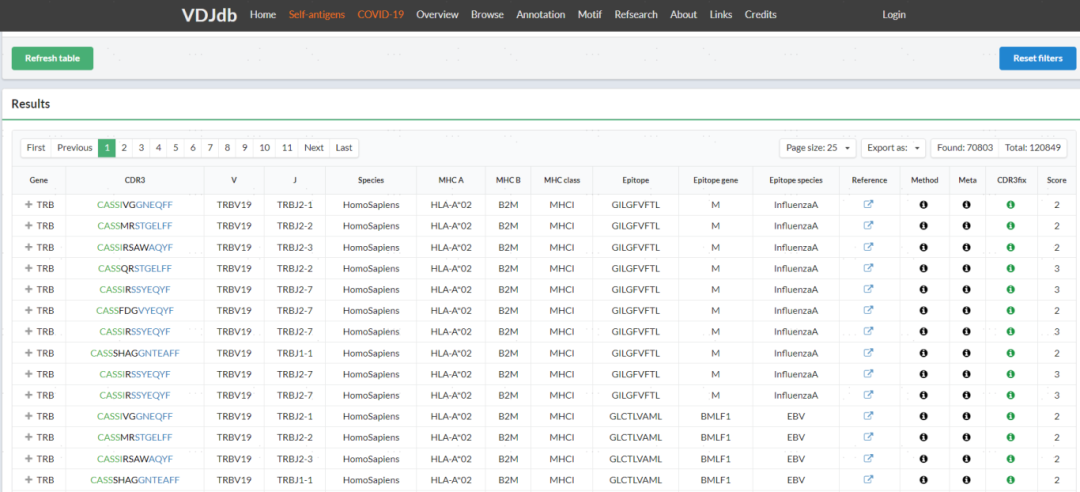This screenshot has width=1080, height=492.
Task: Open reference link for first EBV row
Action: [x=869, y=416]
